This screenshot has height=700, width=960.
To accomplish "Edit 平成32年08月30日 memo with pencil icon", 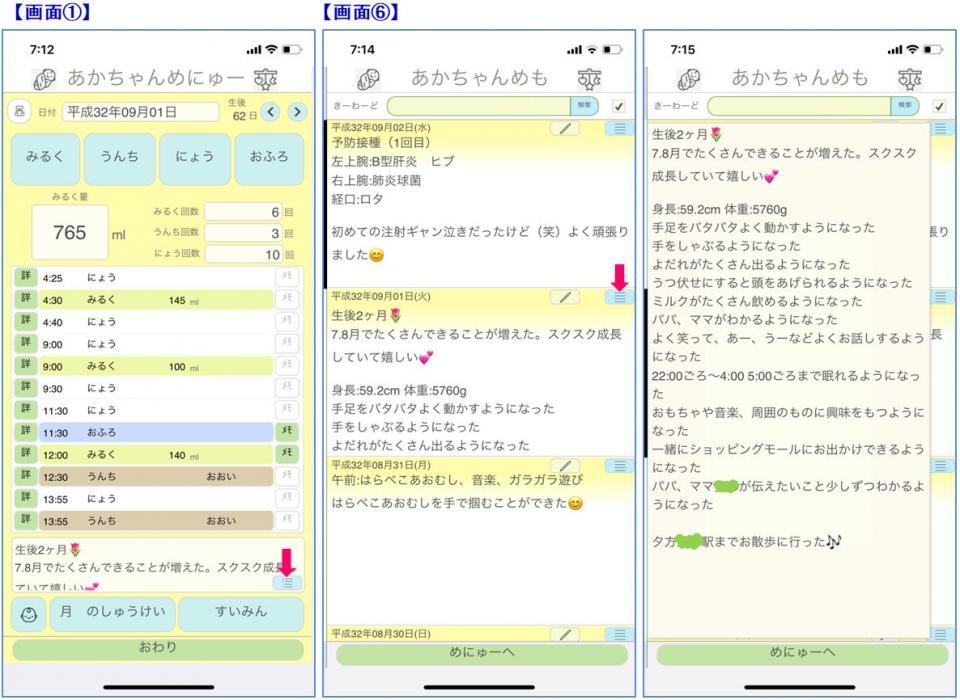I will click(x=564, y=634).
